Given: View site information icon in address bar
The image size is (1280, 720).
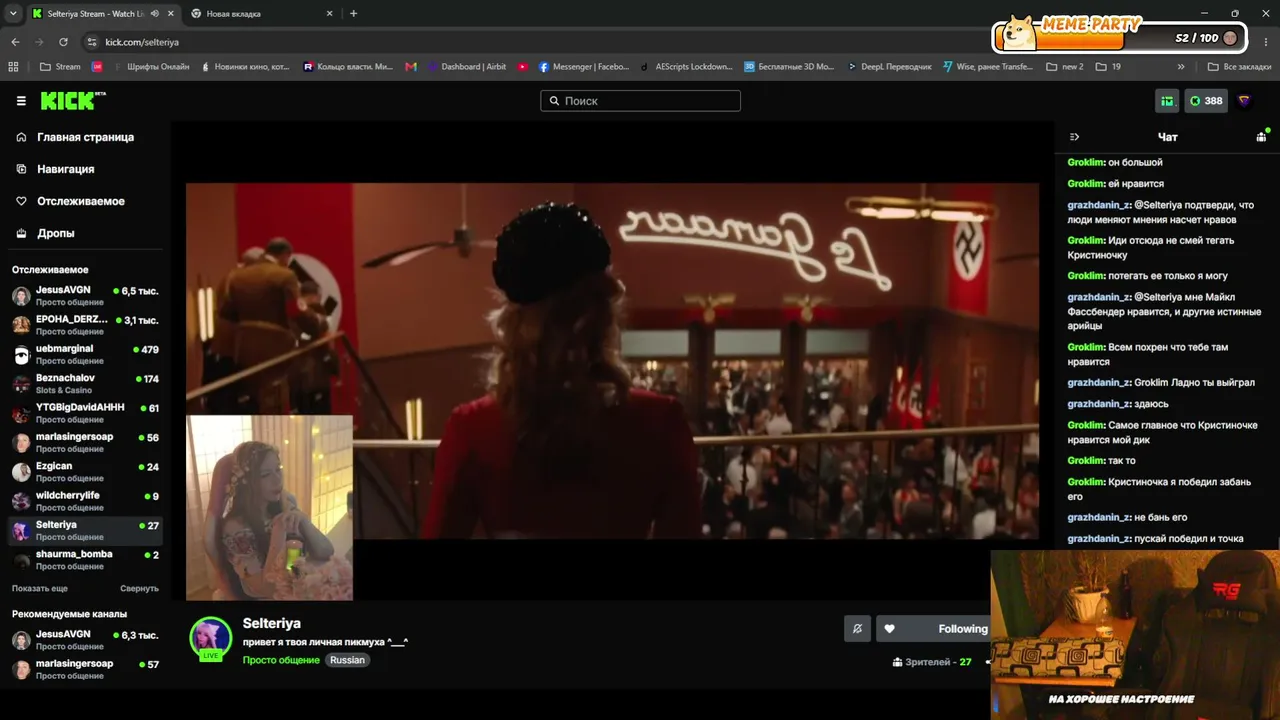Looking at the screenshot, I should click(92, 42).
